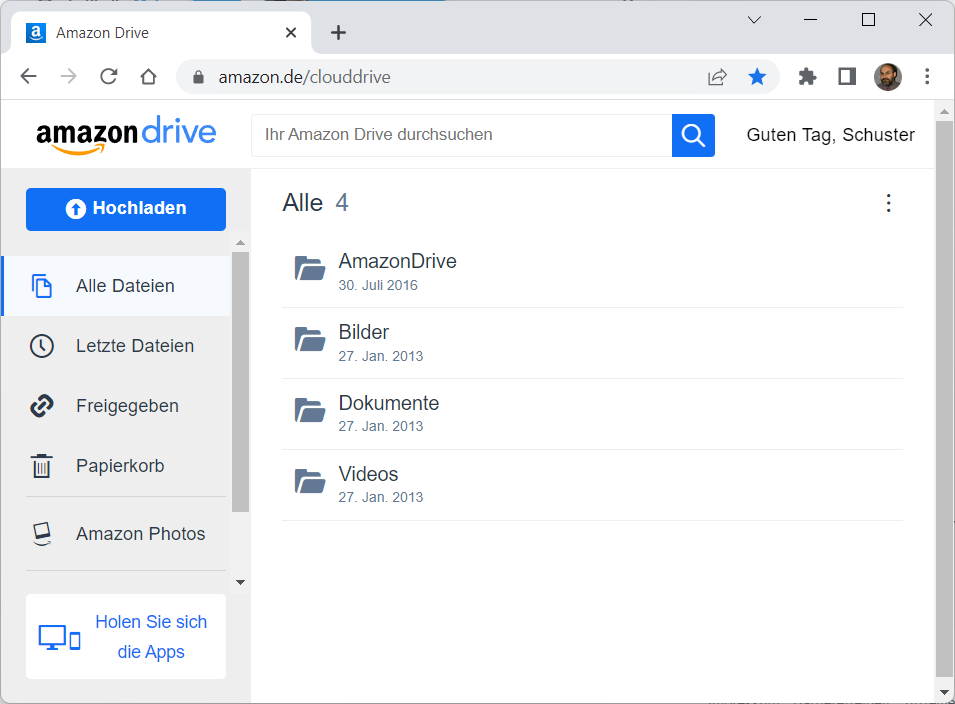Click the Bilder folder icon
The height and width of the screenshot is (704, 955).
[310, 339]
